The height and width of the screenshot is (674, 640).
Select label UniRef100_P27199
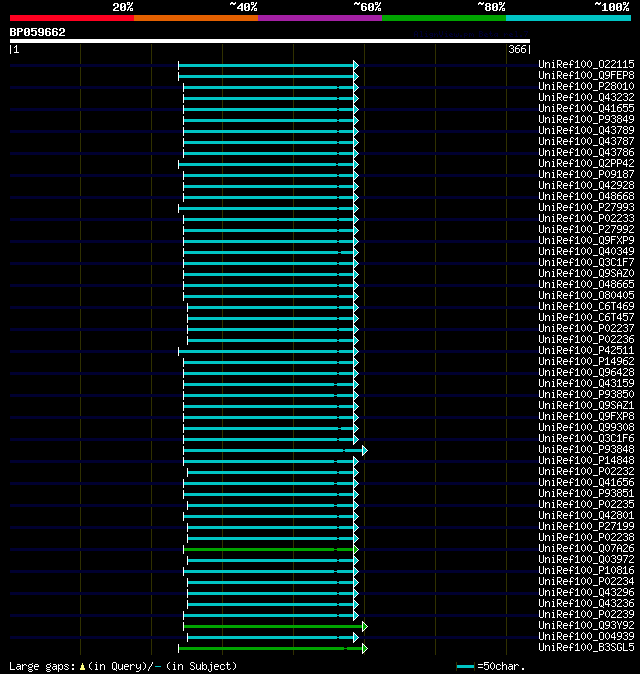click(x=586, y=527)
